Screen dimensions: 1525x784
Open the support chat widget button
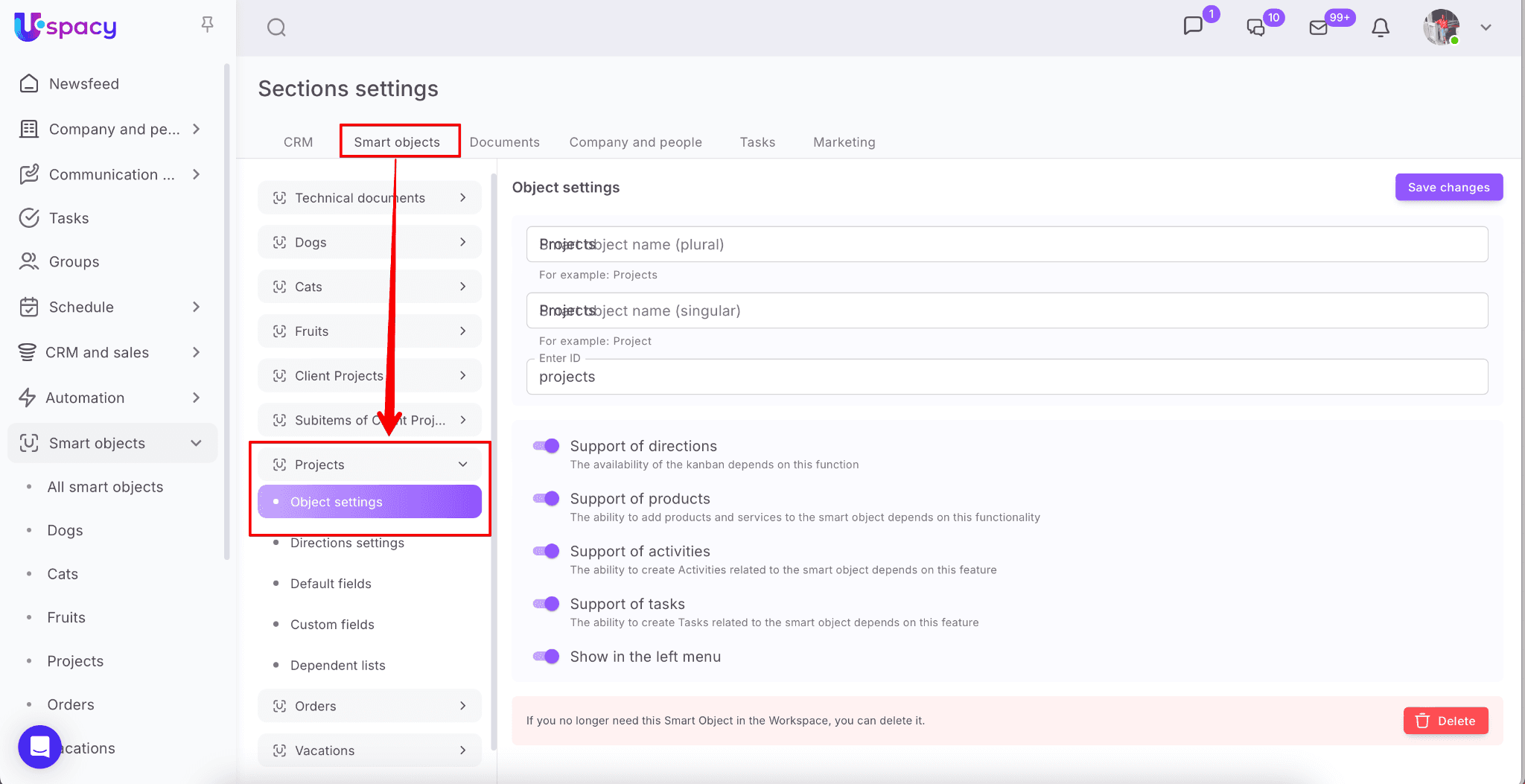[x=39, y=746]
